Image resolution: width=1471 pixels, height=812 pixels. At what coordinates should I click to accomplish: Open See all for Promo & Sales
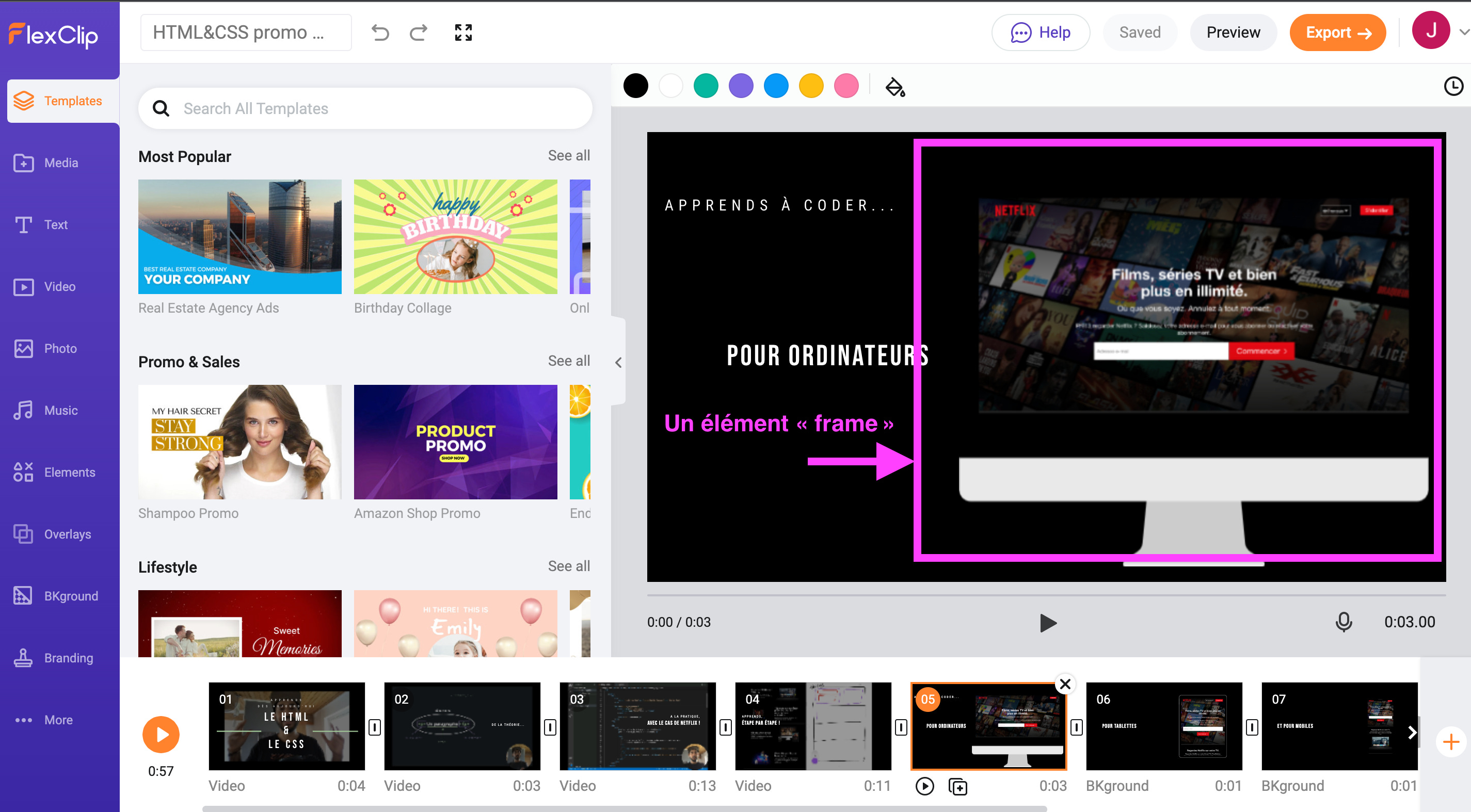point(569,361)
